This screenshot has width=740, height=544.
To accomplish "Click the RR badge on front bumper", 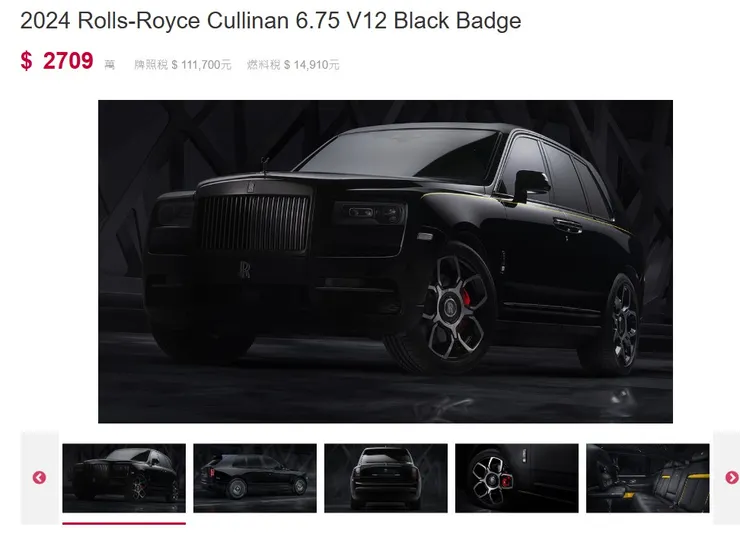I will coord(244,270).
